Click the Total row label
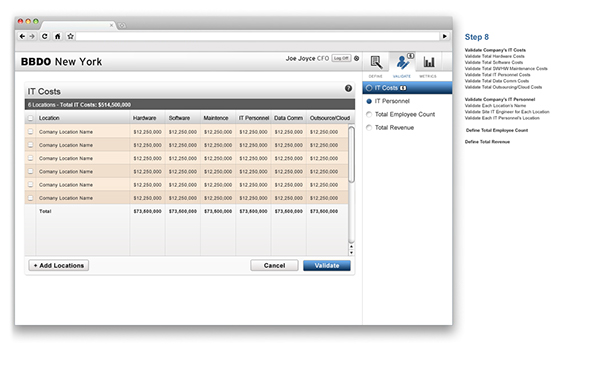This screenshot has height=388, width=600. pyautogui.click(x=45, y=211)
